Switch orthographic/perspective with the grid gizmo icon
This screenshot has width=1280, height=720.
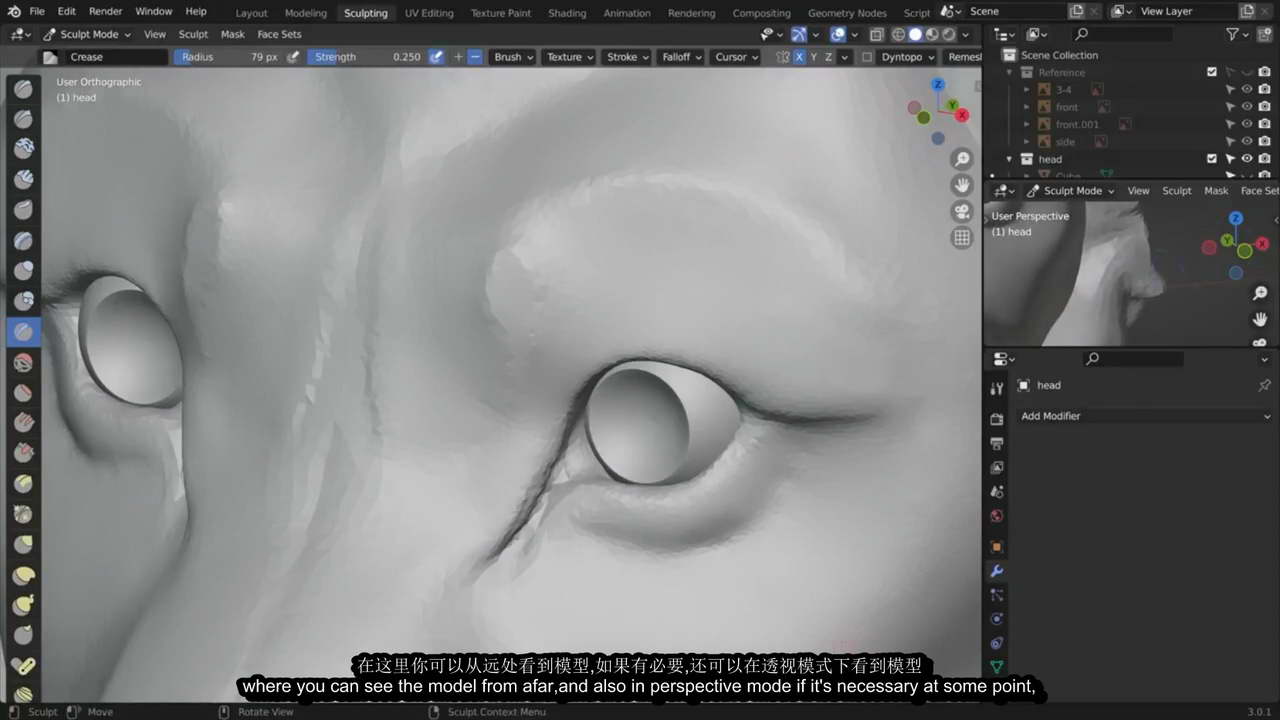[x=962, y=237]
